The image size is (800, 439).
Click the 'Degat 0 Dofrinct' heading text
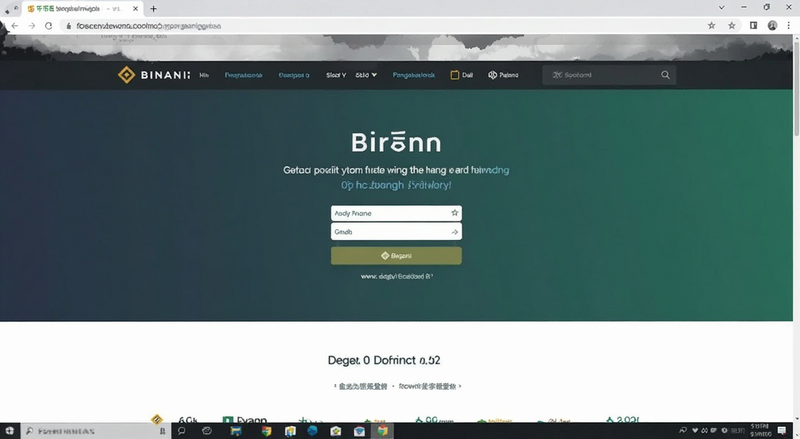(x=384, y=360)
